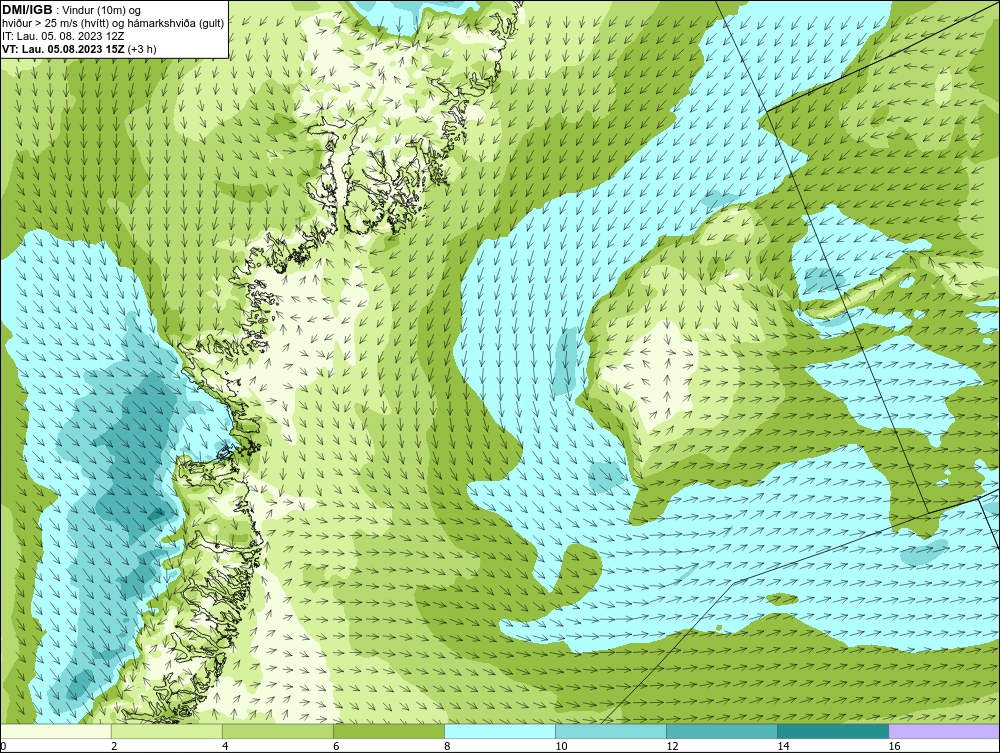Click the 'IT: Lau. 05. 08. 2023 12Z' line
Screen dimensions: 1000x753
(x=63, y=36)
